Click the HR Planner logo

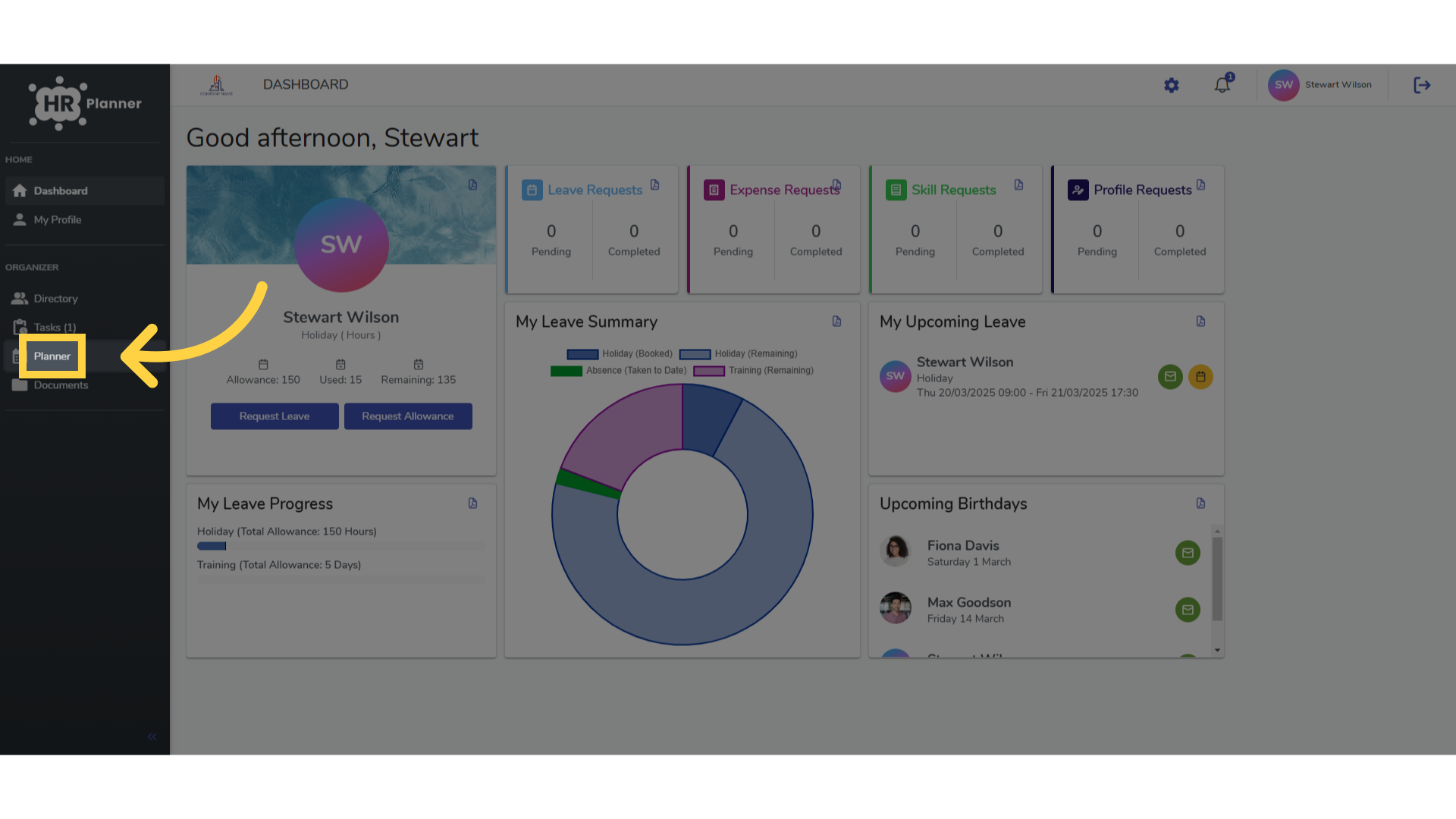tap(85, 103)
